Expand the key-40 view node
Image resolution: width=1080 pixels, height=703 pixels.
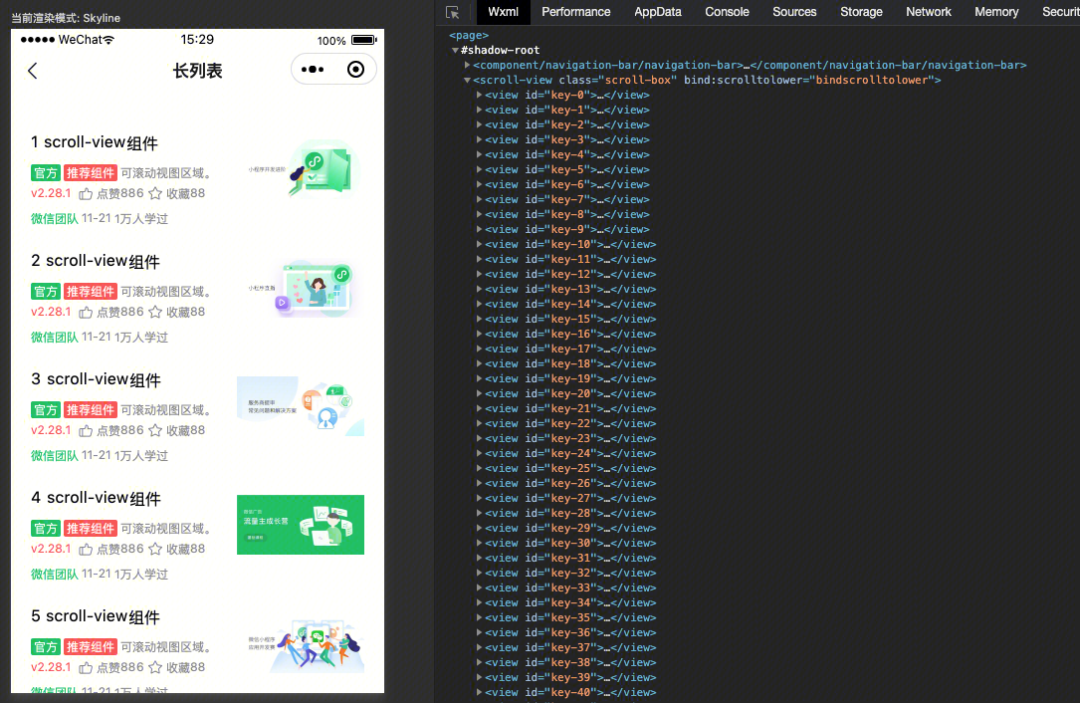[x=479, y=693]
